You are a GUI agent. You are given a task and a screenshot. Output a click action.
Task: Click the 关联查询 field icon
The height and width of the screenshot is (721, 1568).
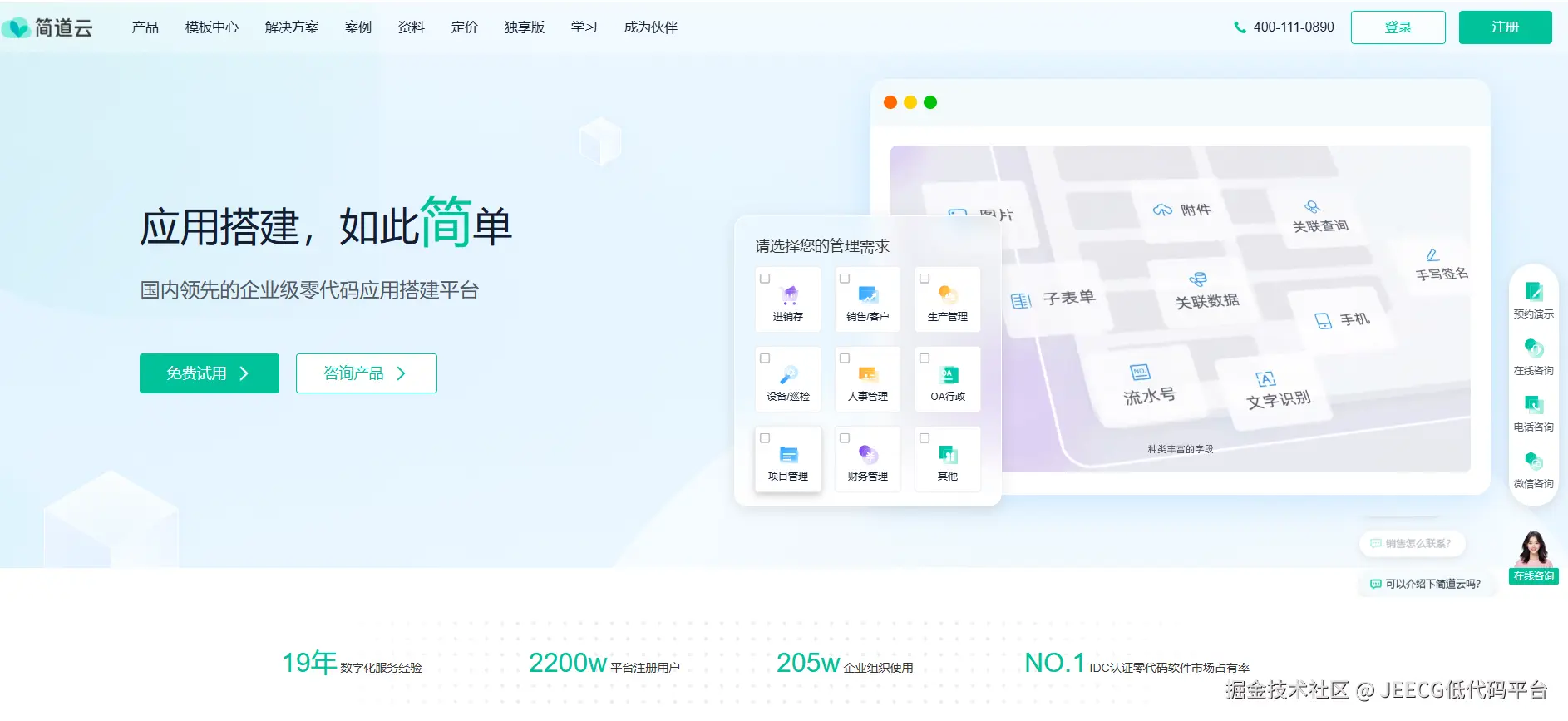[1312, 207]
